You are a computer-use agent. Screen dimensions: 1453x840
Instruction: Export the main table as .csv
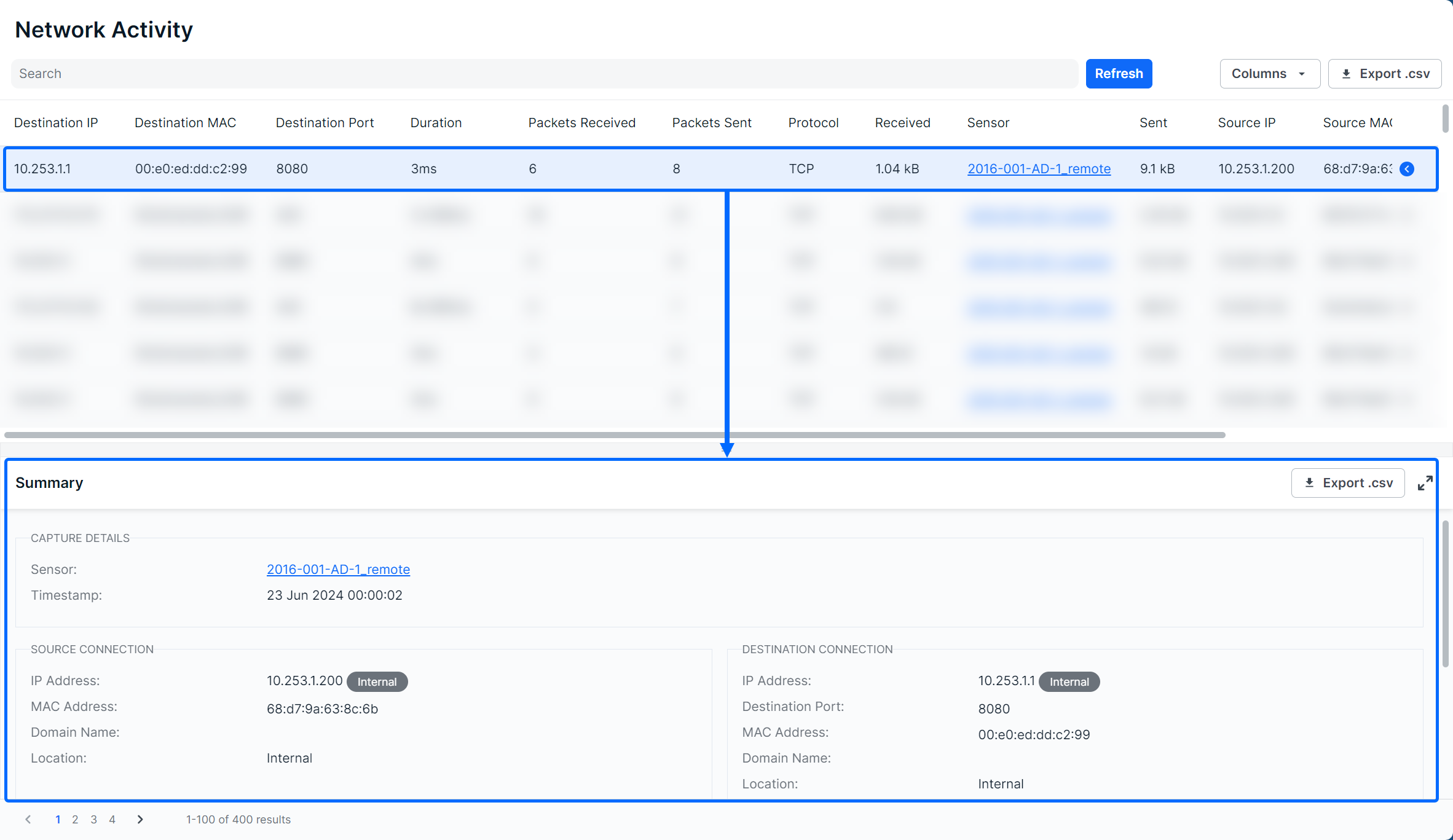(x=1385, y=74)
